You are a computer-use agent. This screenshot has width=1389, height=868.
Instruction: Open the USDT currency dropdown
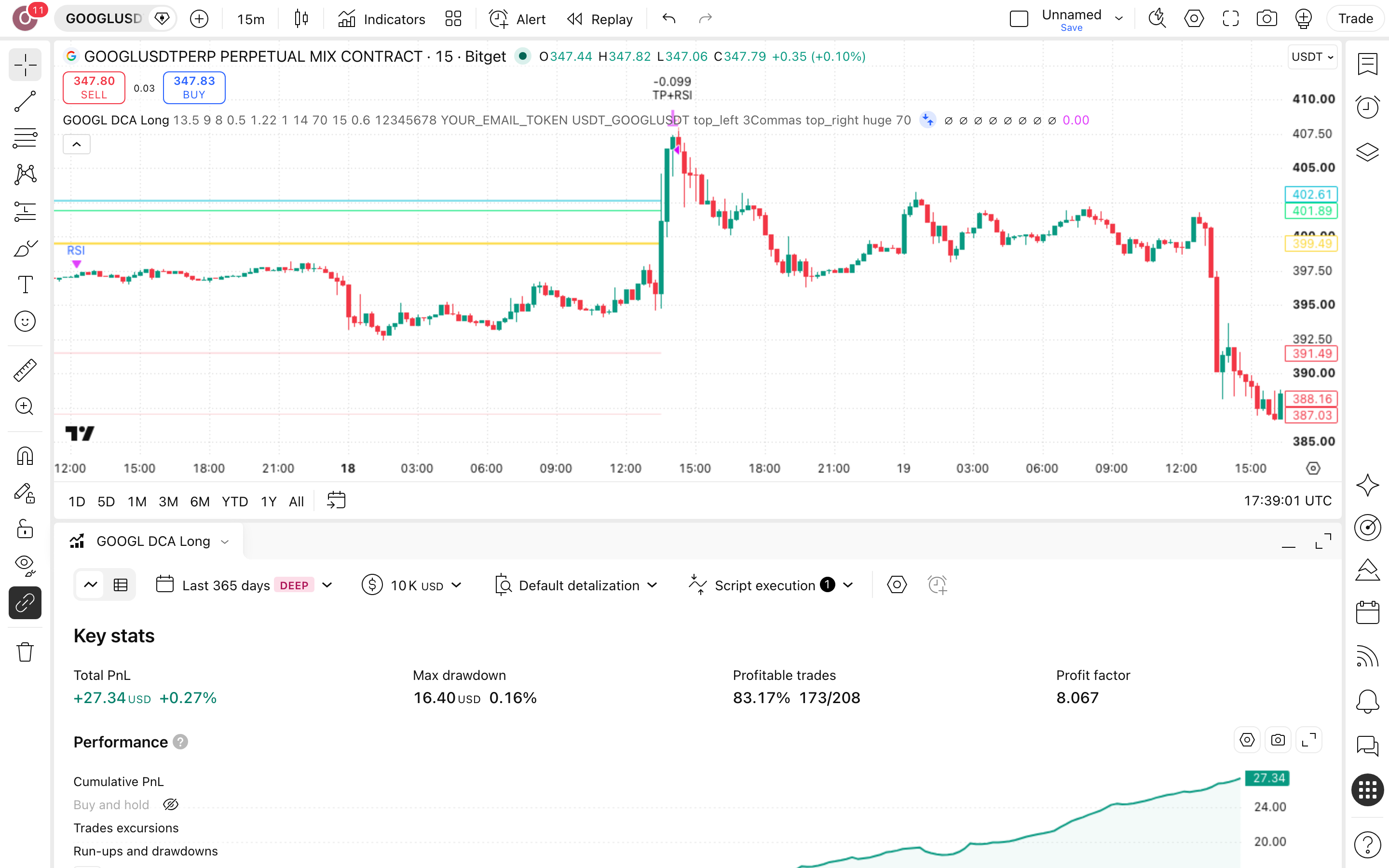tap(1312, 57)
